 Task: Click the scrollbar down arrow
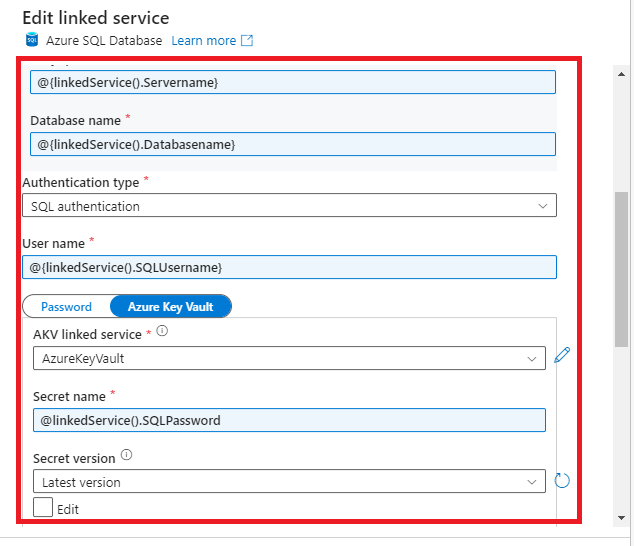621,518
